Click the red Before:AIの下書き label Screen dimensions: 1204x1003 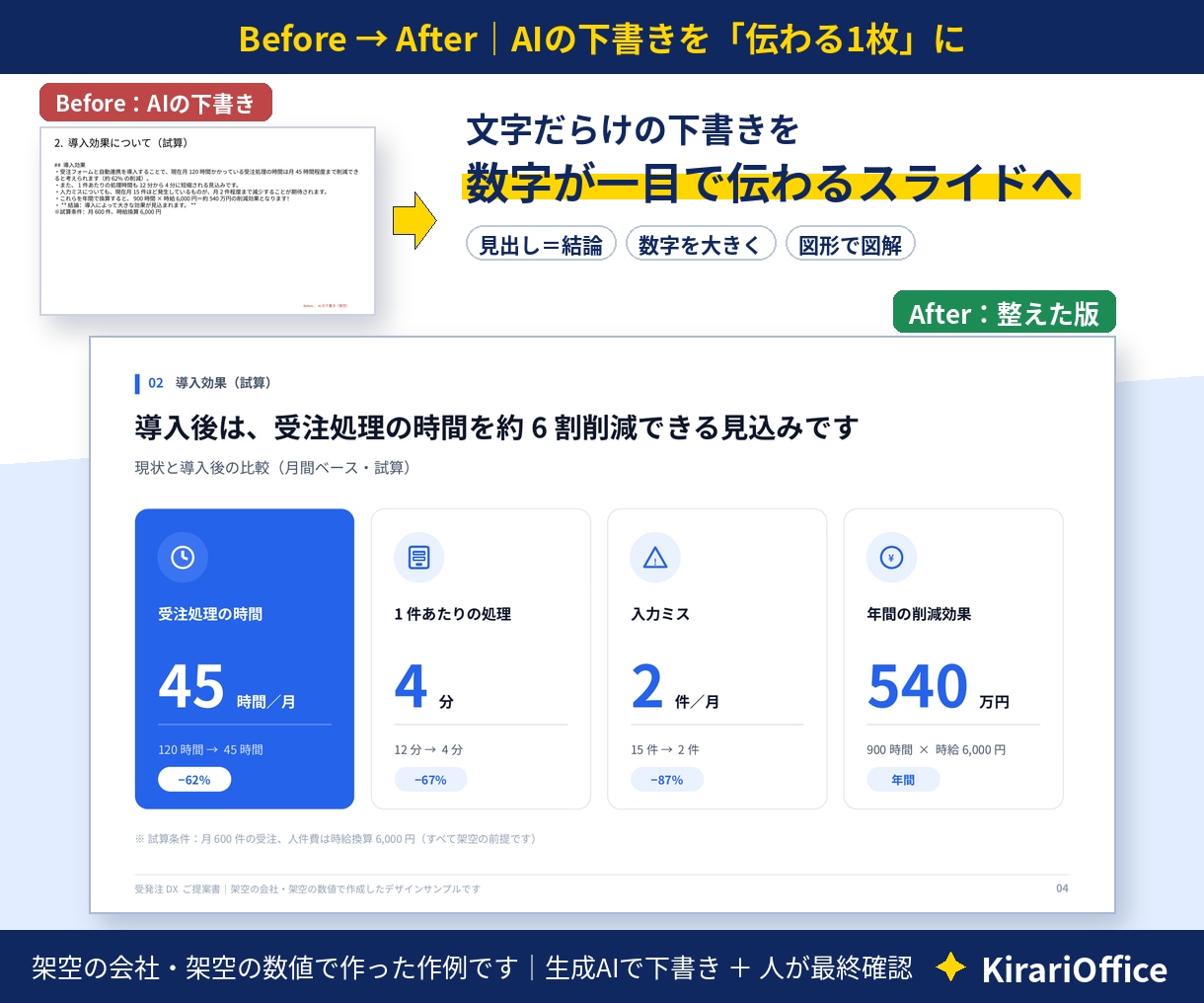[156, 103]
